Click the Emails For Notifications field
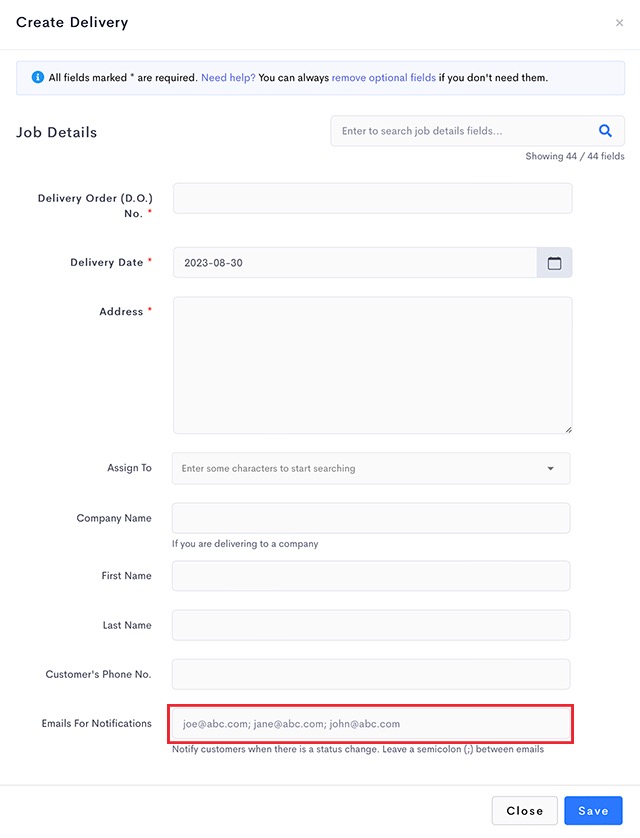The height and width of the screenshot is (838, 640). click(371, 724)
